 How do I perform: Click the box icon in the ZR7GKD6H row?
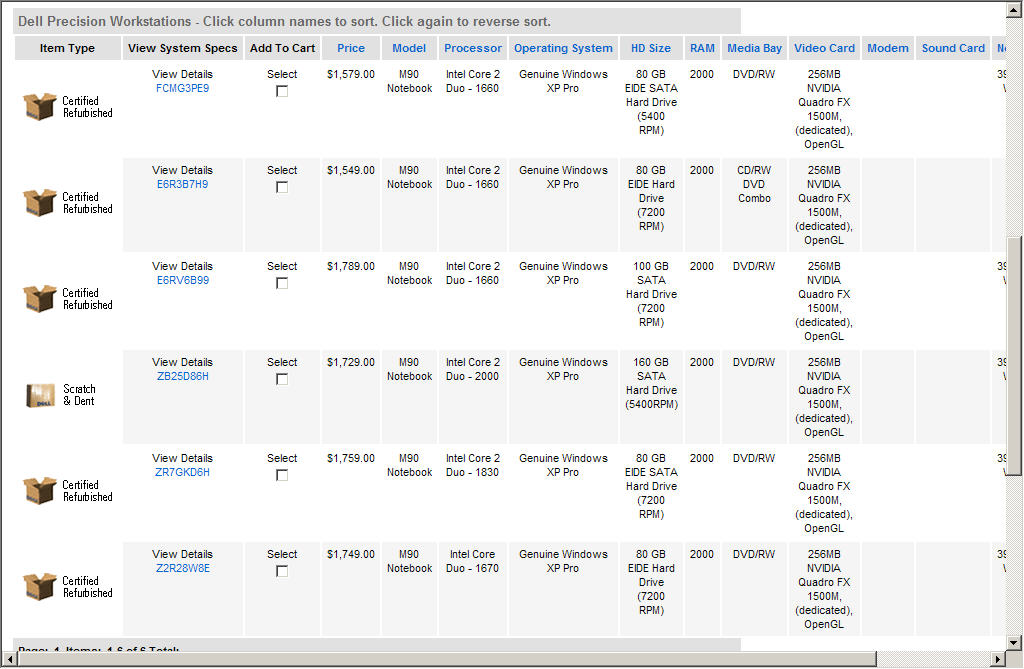pyautogui.click(x=39, y=491)
